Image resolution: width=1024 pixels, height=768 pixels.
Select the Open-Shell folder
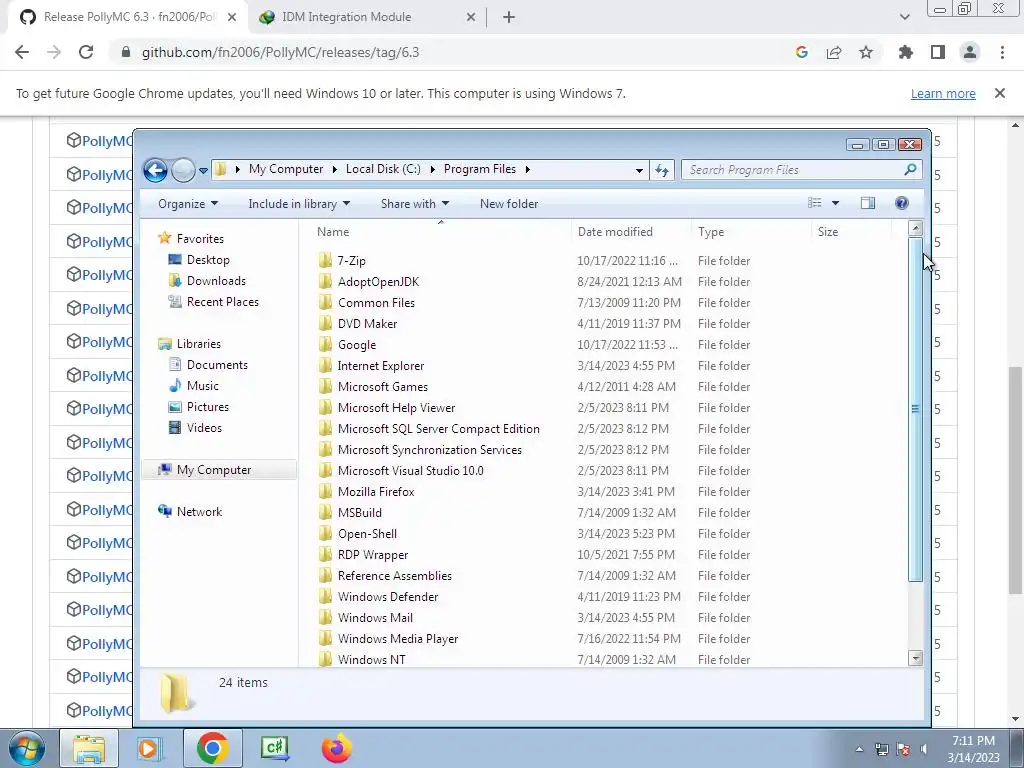click(367, 534)
